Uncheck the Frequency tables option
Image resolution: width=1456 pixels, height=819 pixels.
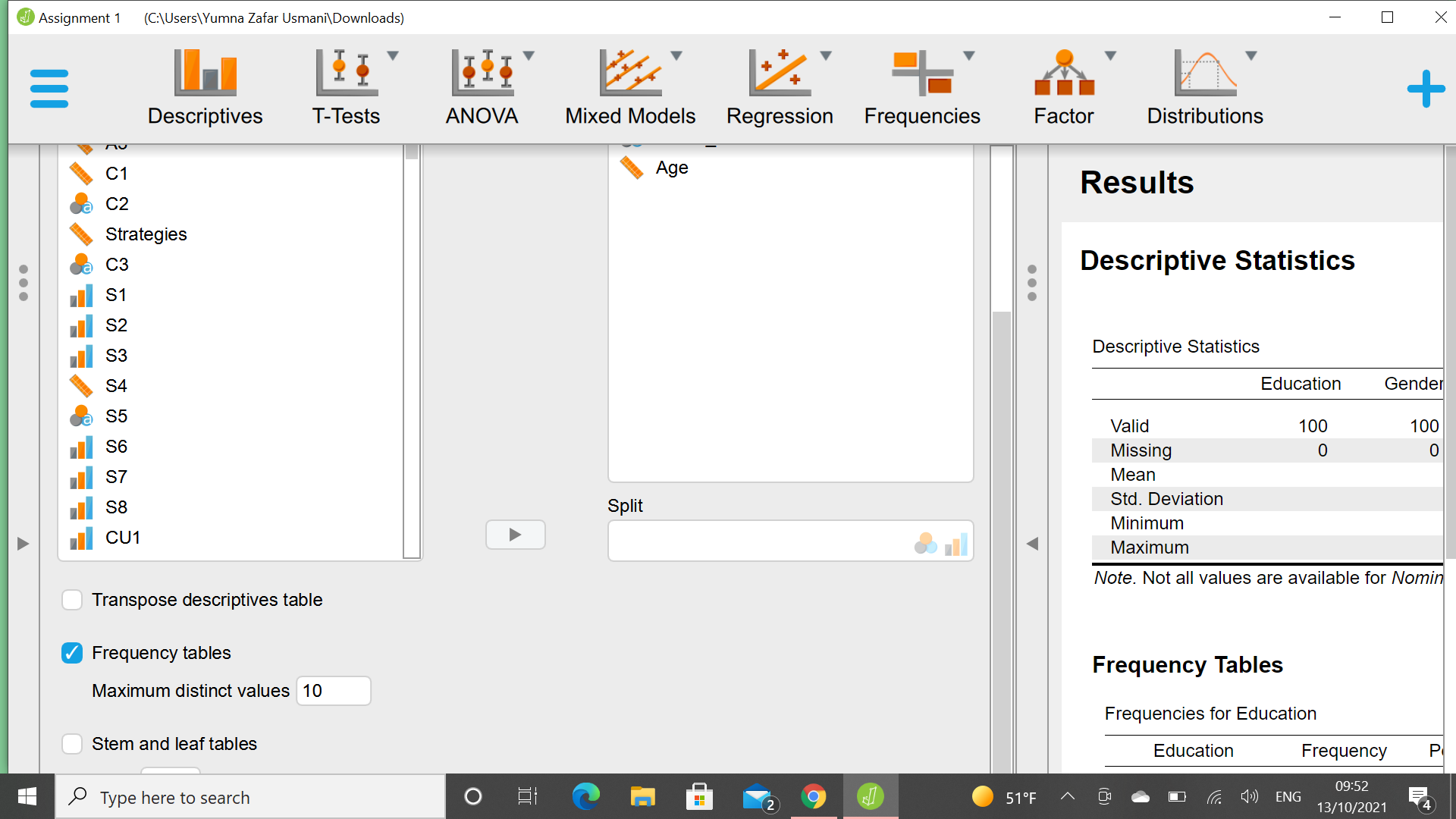pyautogui.click(x=71, y=652)
